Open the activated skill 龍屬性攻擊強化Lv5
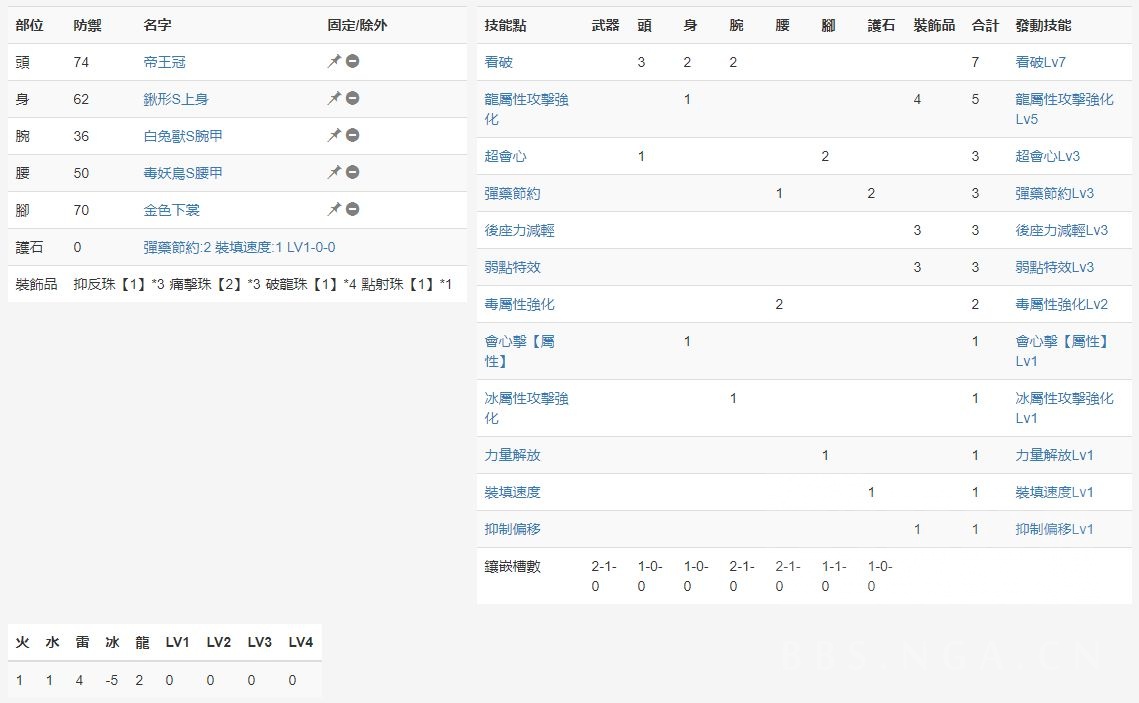The image size is (1139, 703). pos(1064,109)
